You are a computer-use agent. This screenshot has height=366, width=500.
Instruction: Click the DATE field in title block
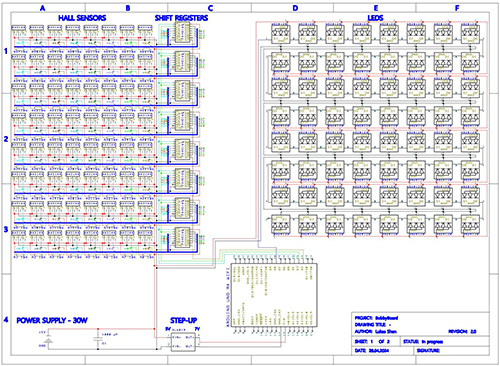[372, 351]
